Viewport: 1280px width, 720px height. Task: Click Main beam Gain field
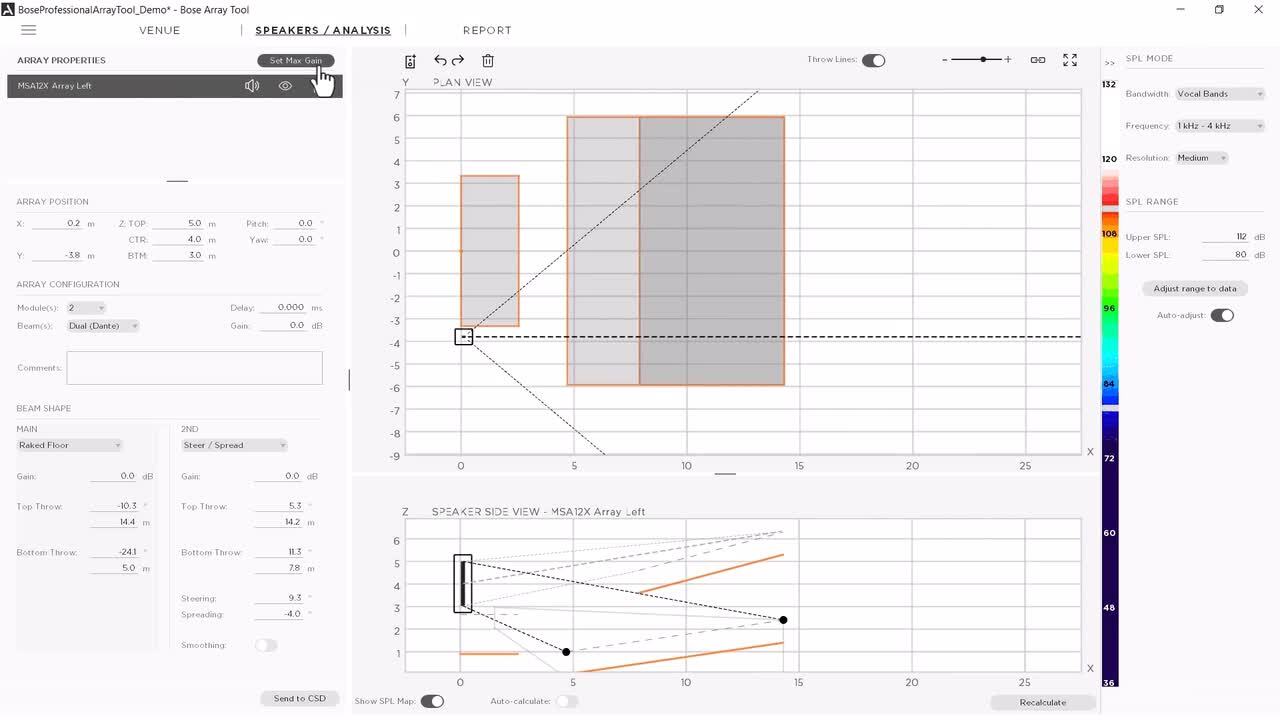point(114,476)
